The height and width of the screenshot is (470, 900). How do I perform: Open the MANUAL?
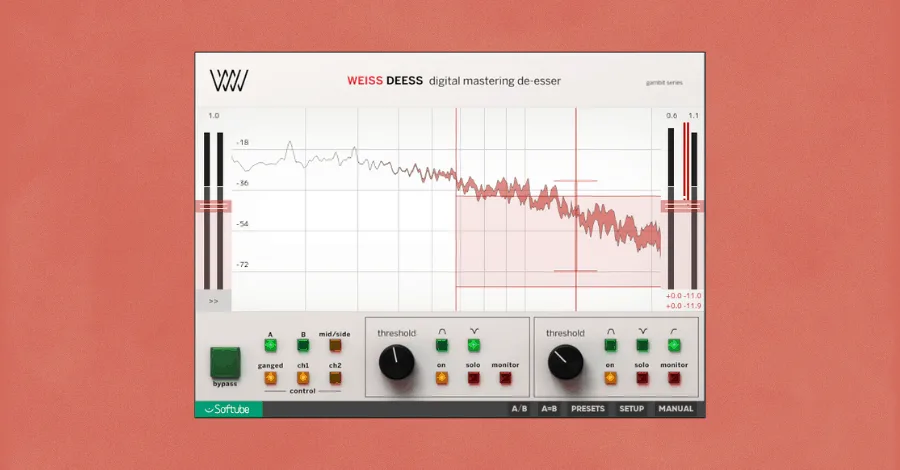tap(676, 409)
